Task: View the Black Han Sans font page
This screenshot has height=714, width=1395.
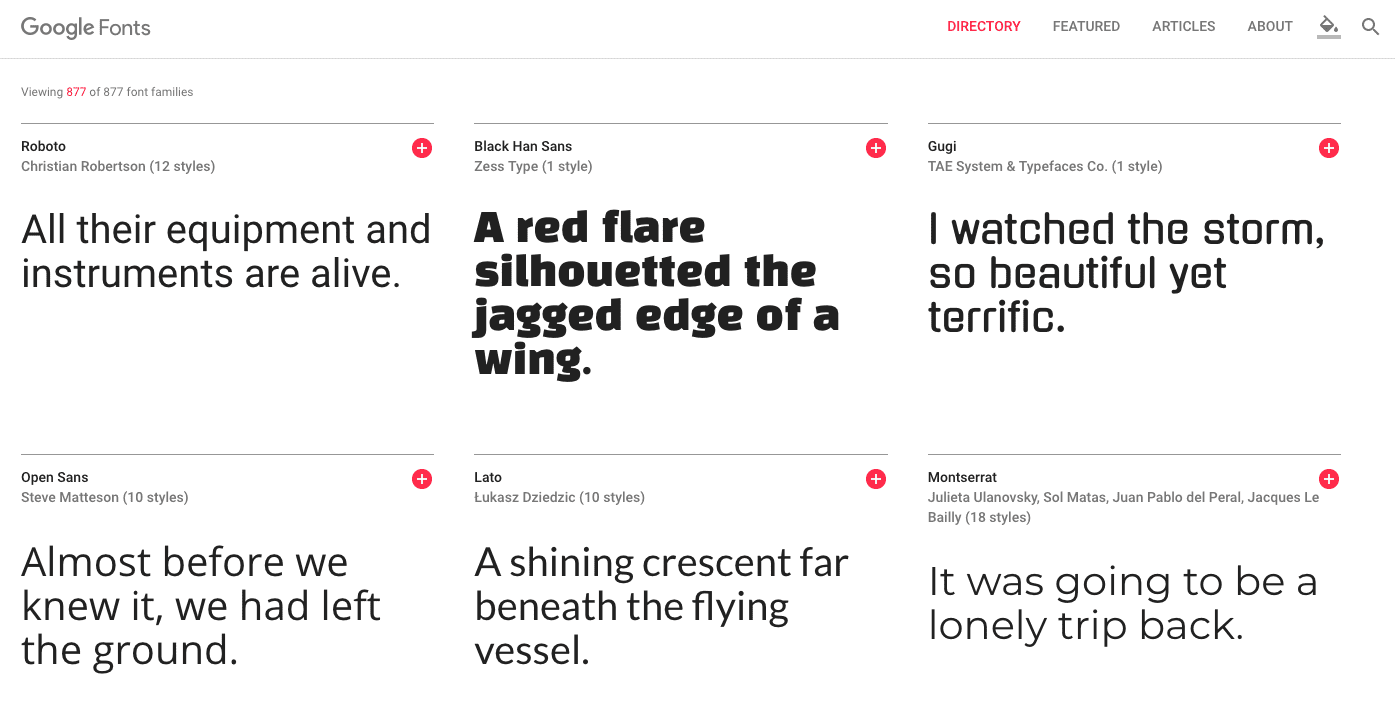Action: pos(523,146)
